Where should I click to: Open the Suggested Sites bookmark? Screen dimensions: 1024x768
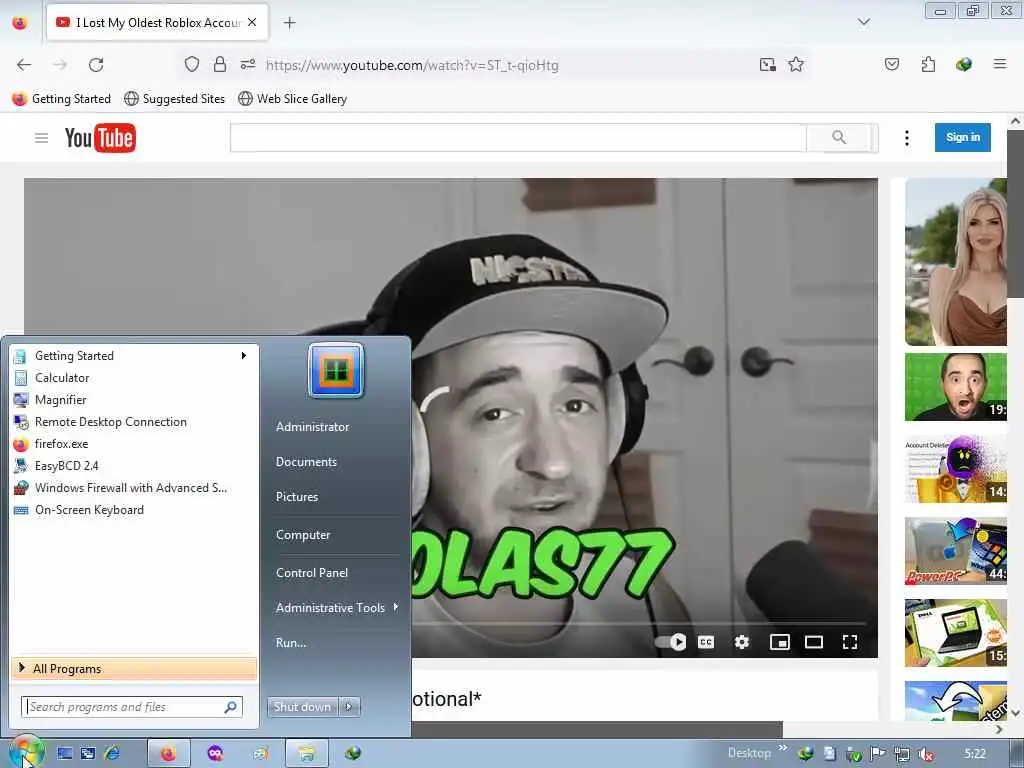pyautogui.click(x=174, y=99)
